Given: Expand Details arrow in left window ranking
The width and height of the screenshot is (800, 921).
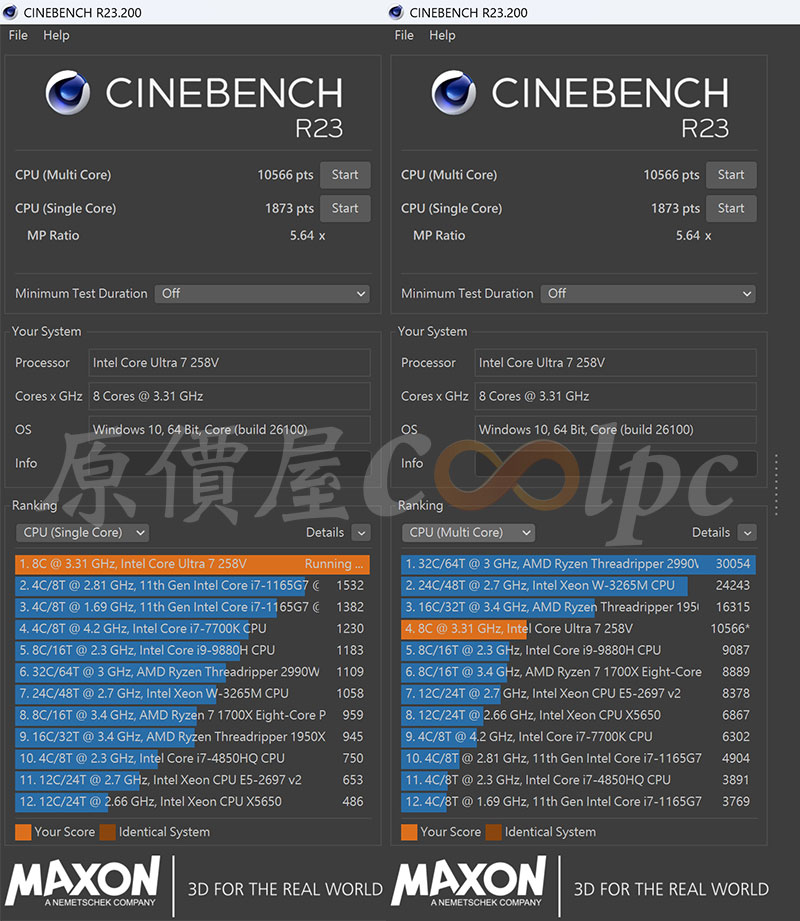Looking at the screenshot, I should pyautogui.click(x=361, y=533).
